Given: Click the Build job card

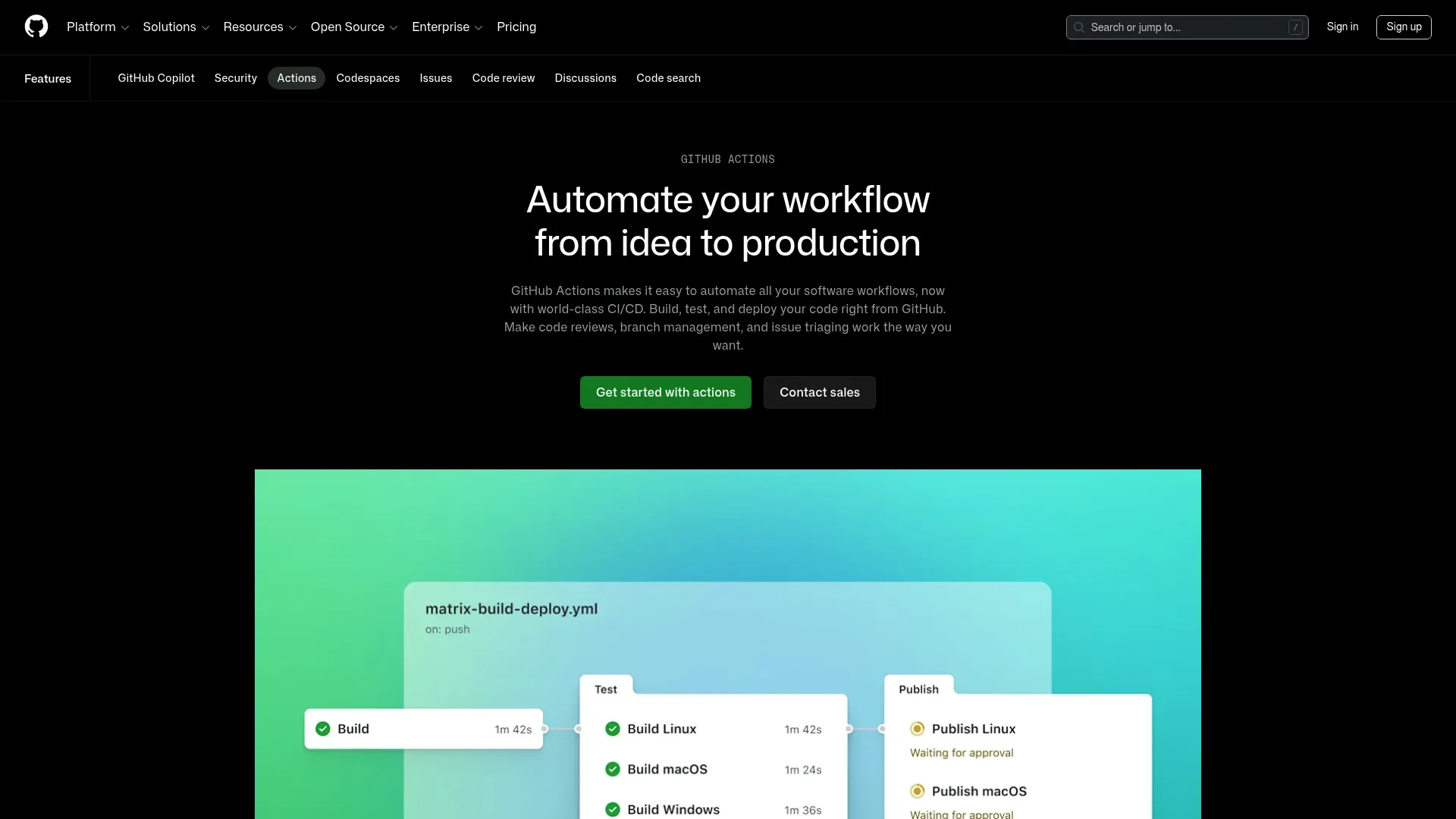Looking at the screenshot, I should (x=424, y=729).
